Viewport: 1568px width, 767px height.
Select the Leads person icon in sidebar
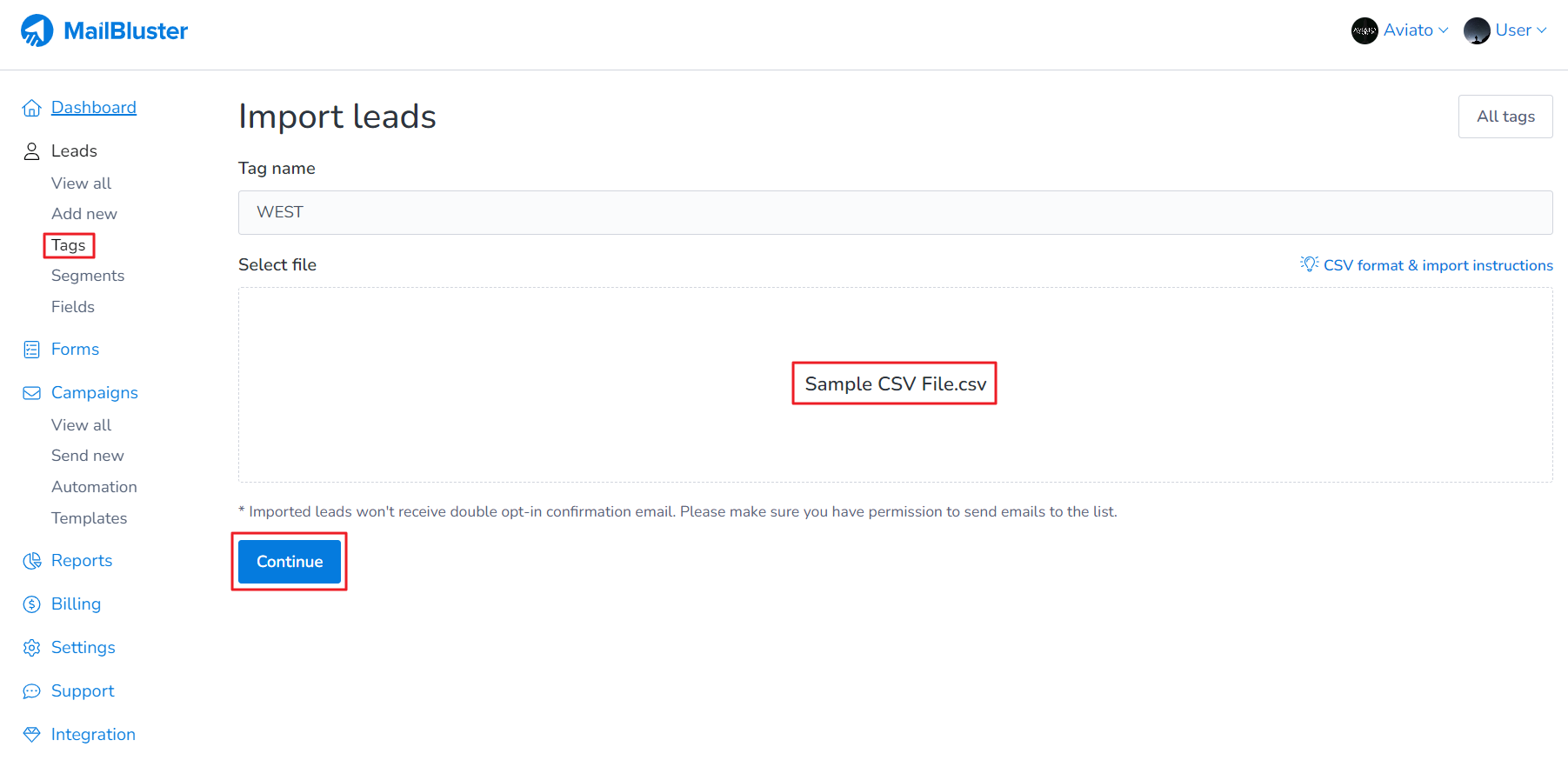(31, 150)
